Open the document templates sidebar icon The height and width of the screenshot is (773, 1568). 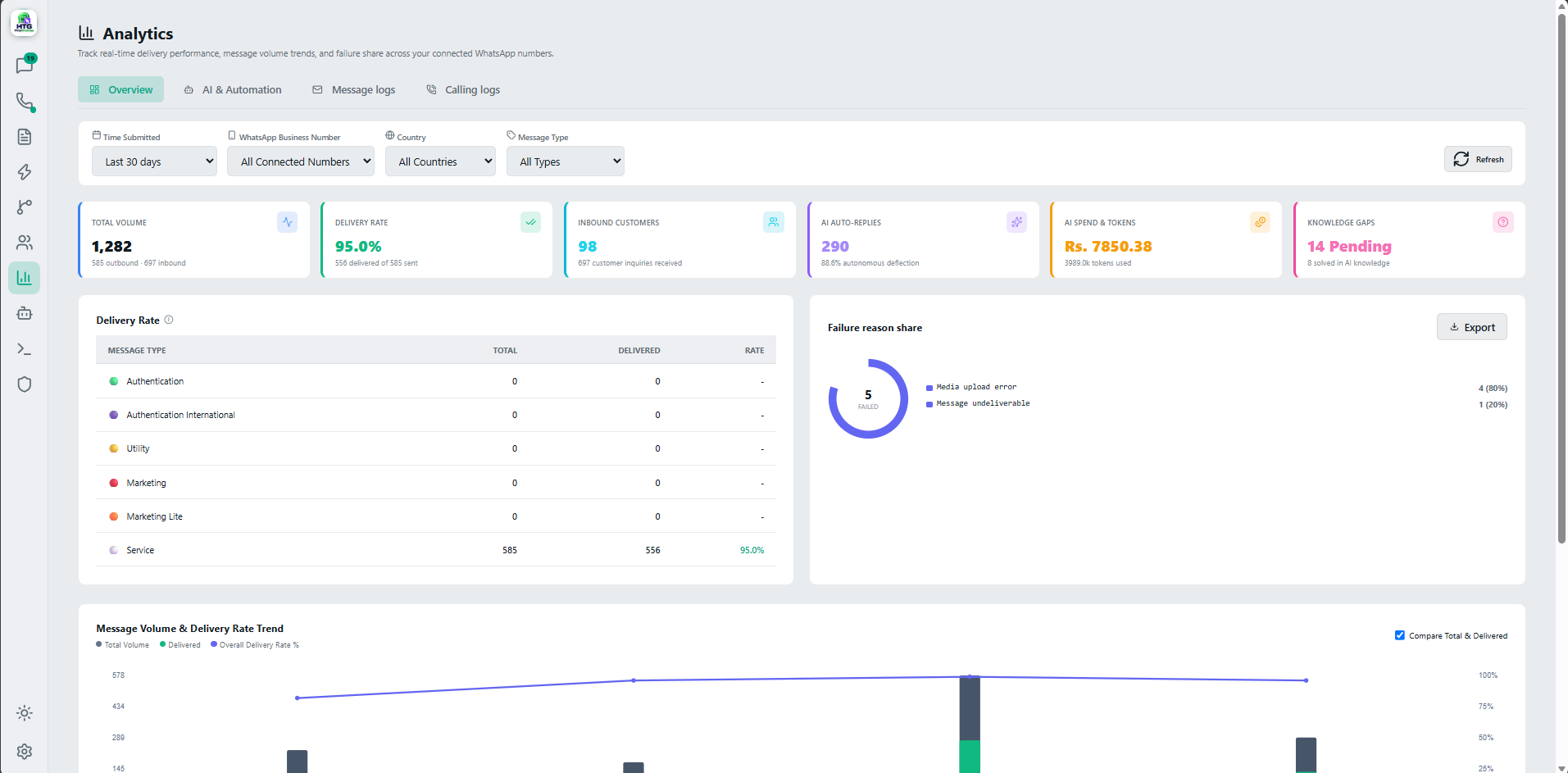point(25,137)
